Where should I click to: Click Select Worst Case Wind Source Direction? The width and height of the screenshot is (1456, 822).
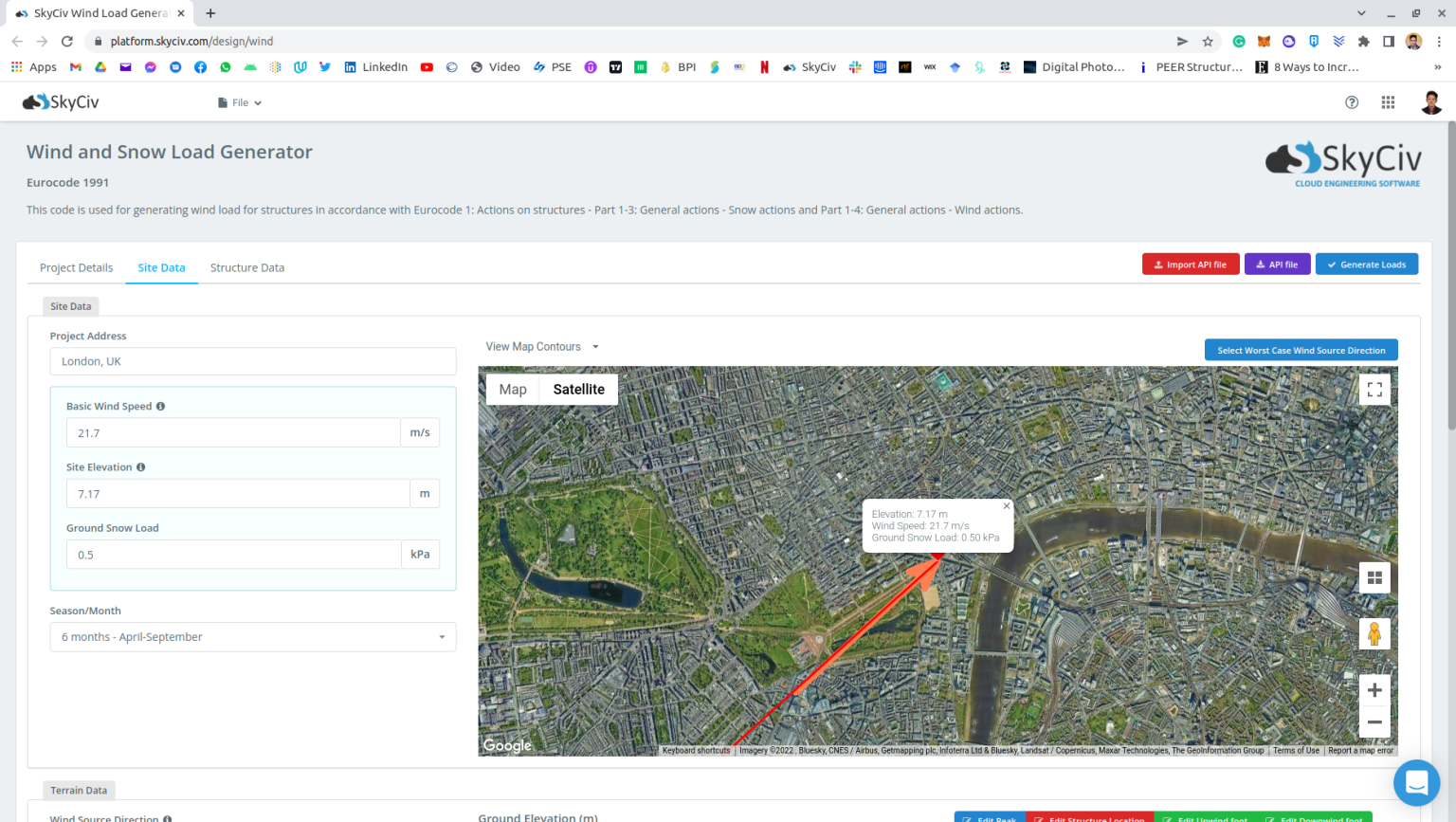point(1301,351)
